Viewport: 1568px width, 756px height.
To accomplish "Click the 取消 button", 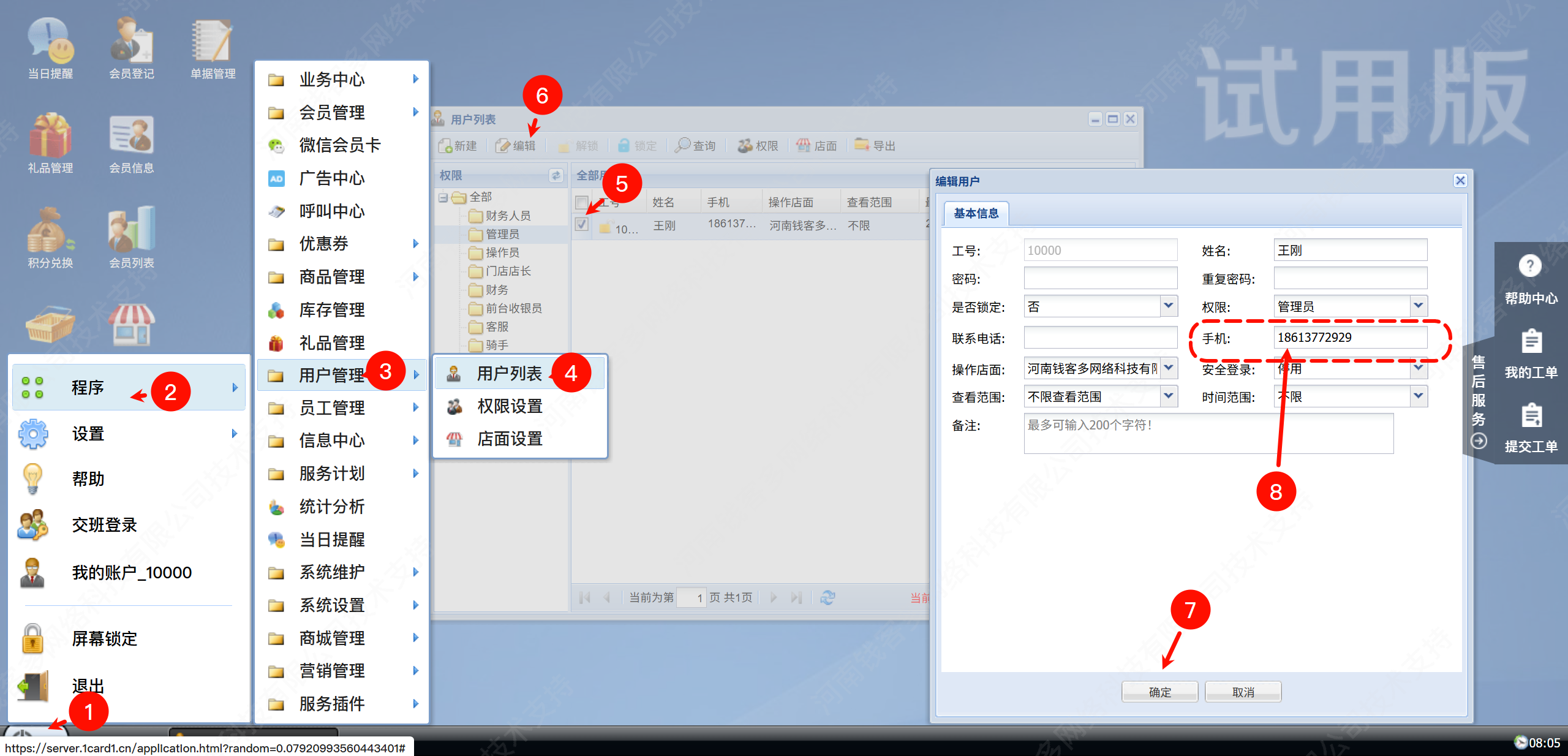I will [1242, 692].
